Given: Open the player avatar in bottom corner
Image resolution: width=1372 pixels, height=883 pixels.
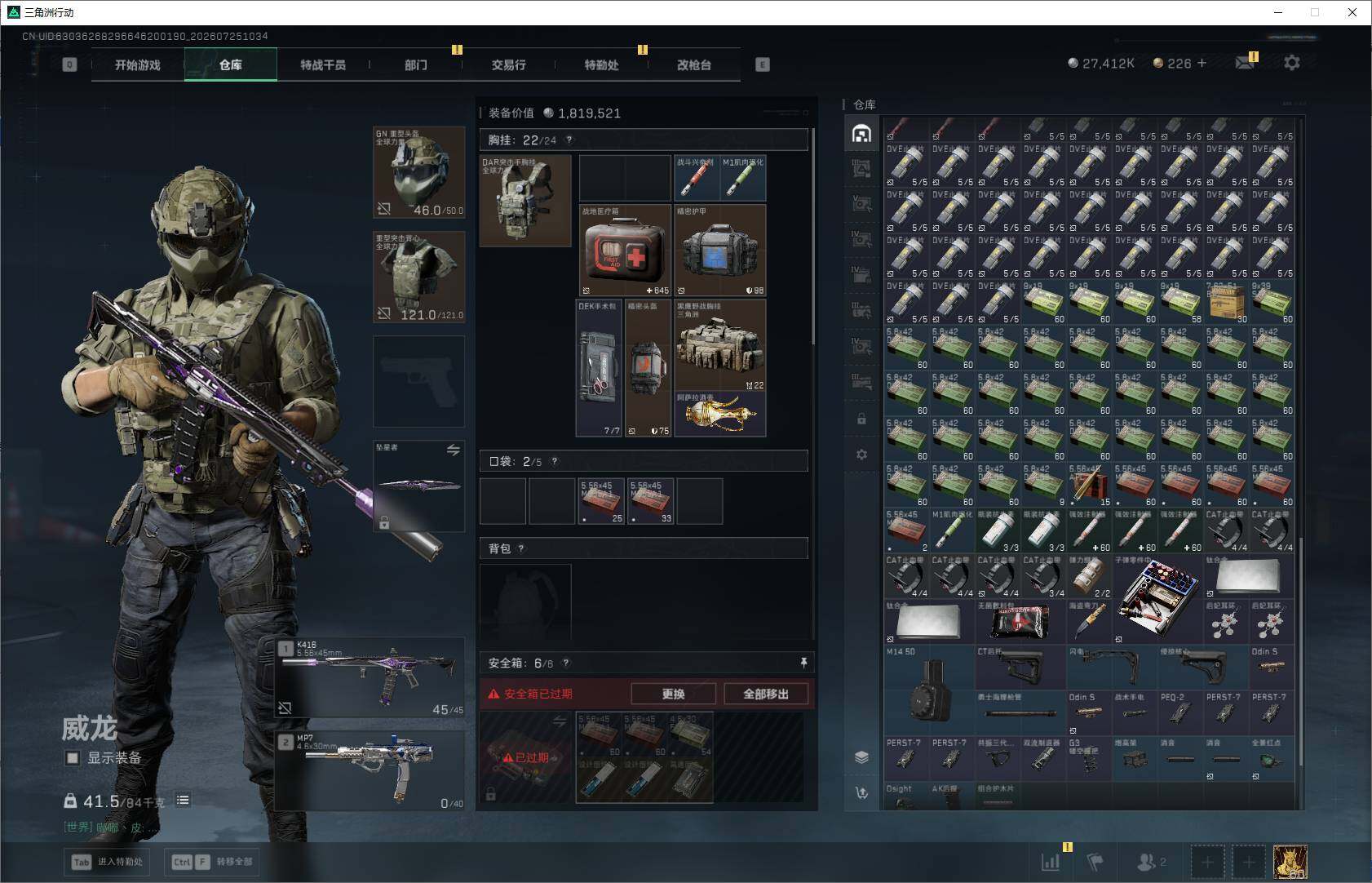Looking at the screenshot, I should [x=1290, y=862].
